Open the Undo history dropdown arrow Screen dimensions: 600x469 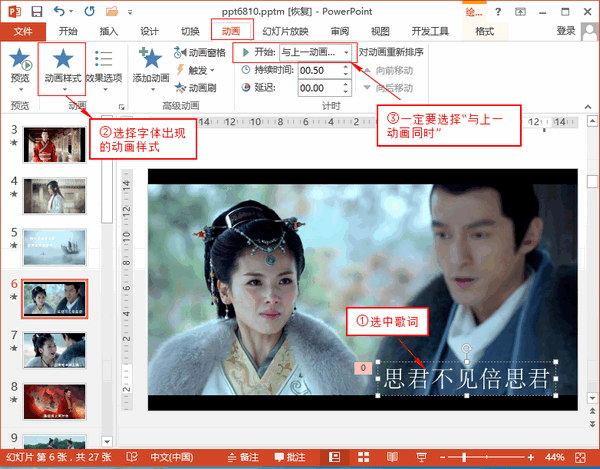[71, 12]
